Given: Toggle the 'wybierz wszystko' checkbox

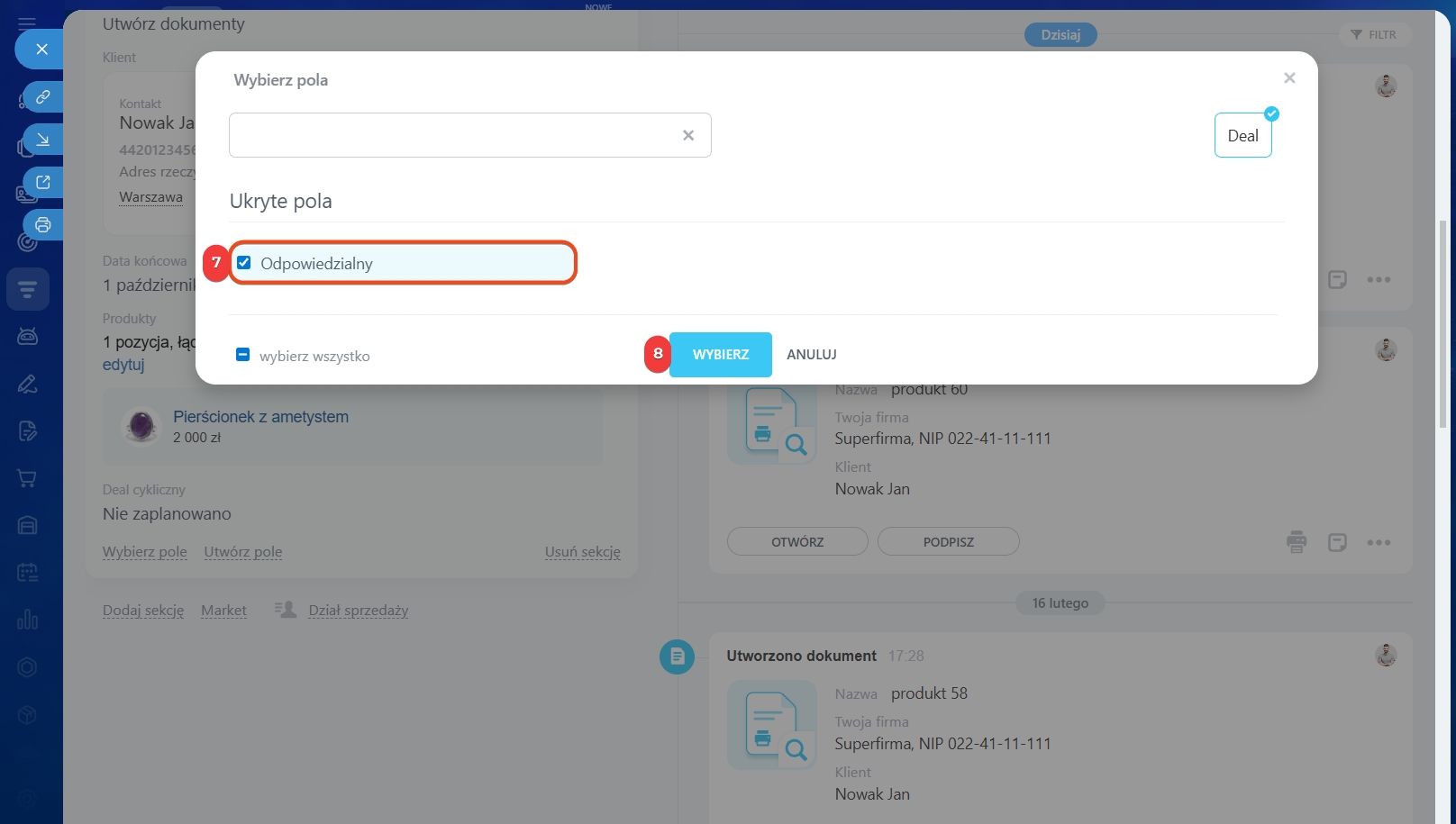Looking at the screenshot, I should coord(242,355).
